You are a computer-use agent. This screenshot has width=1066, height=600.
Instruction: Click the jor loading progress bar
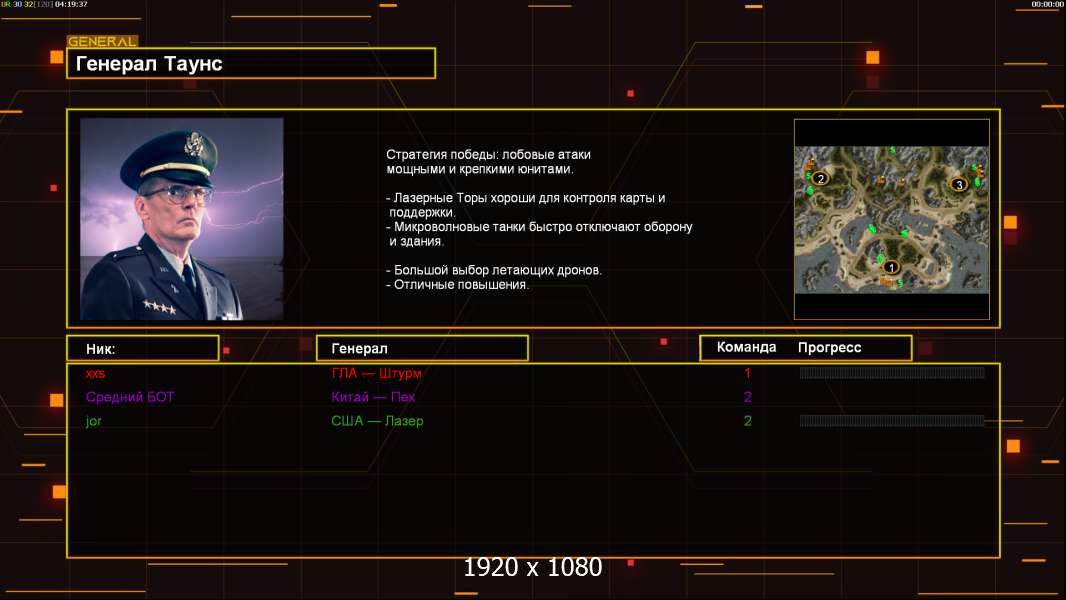(891, 421)
